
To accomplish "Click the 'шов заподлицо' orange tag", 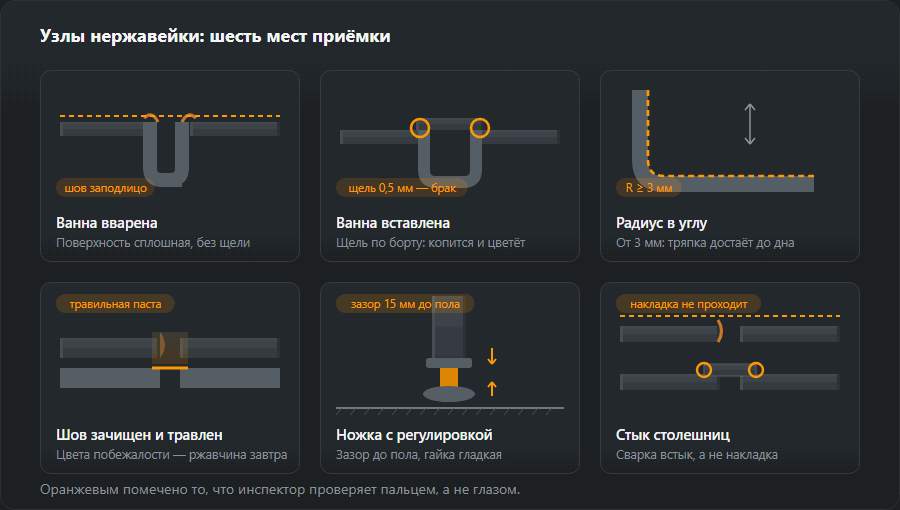I will (106, 188).
